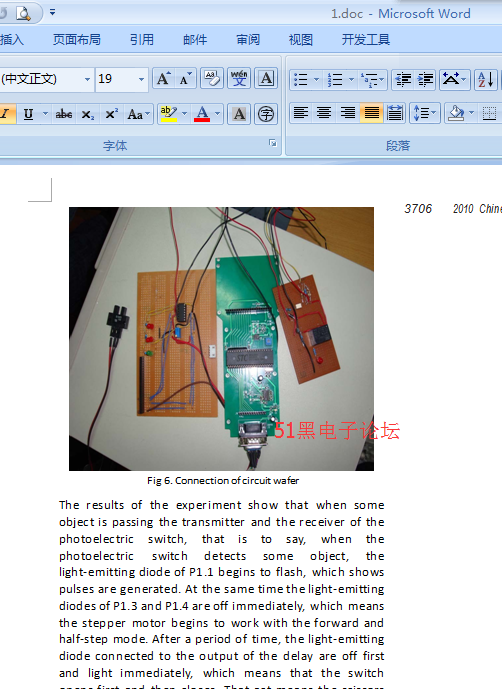502x689 pixels.
Task: Open the Developer (开发工具) tab
Action: (x=366, y=40)
